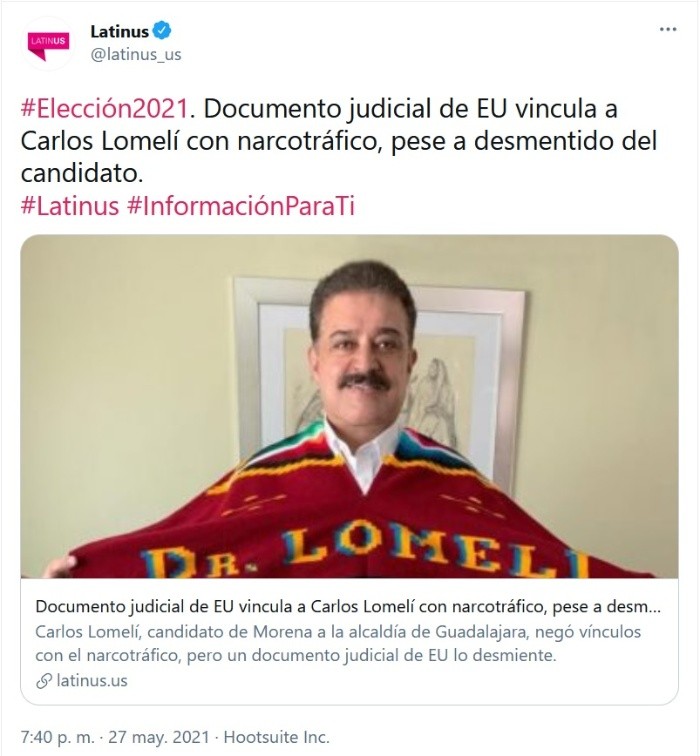This screenshot has width=700, height=756.
Task: Click the tweet body text
Action: tap(339, 141)
